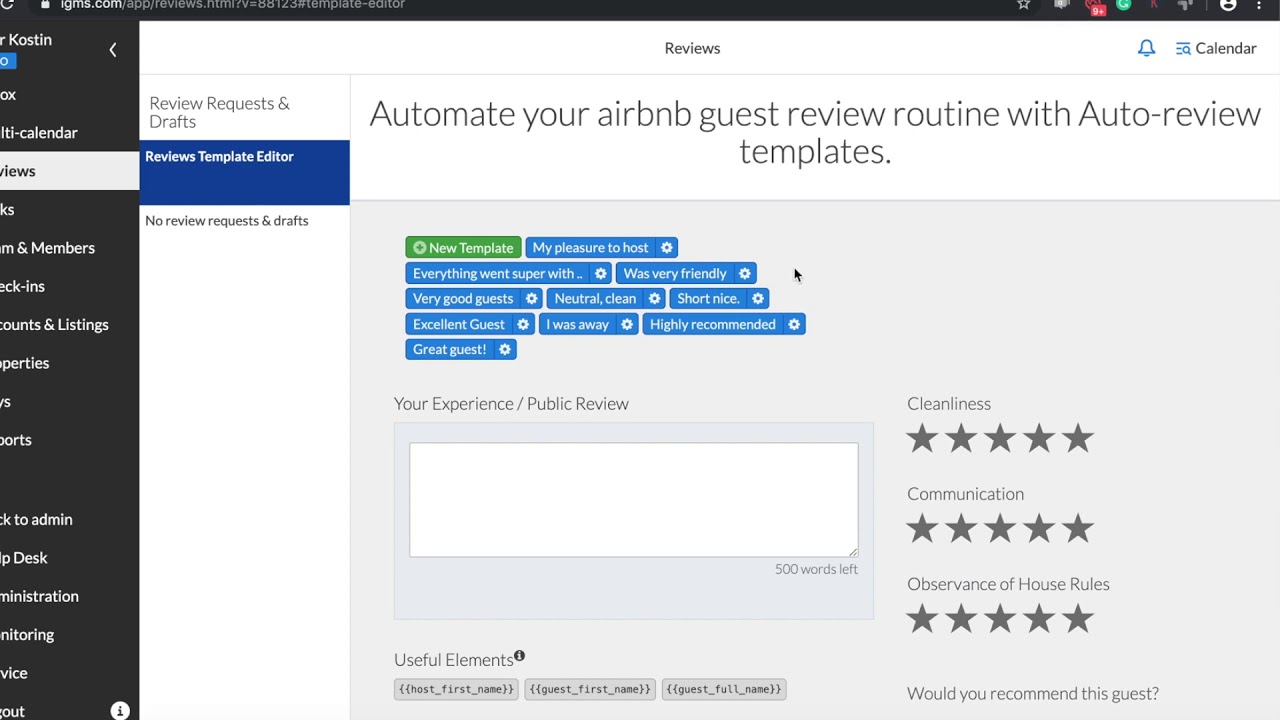
Task: Create a New Template
Action: pos(463,248)
